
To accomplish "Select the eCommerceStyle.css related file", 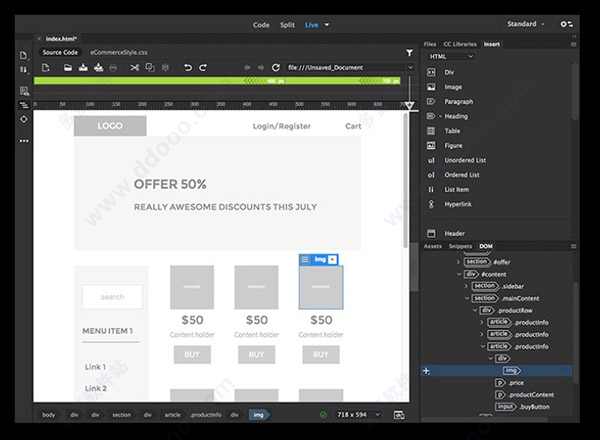I will pos(119,52).
